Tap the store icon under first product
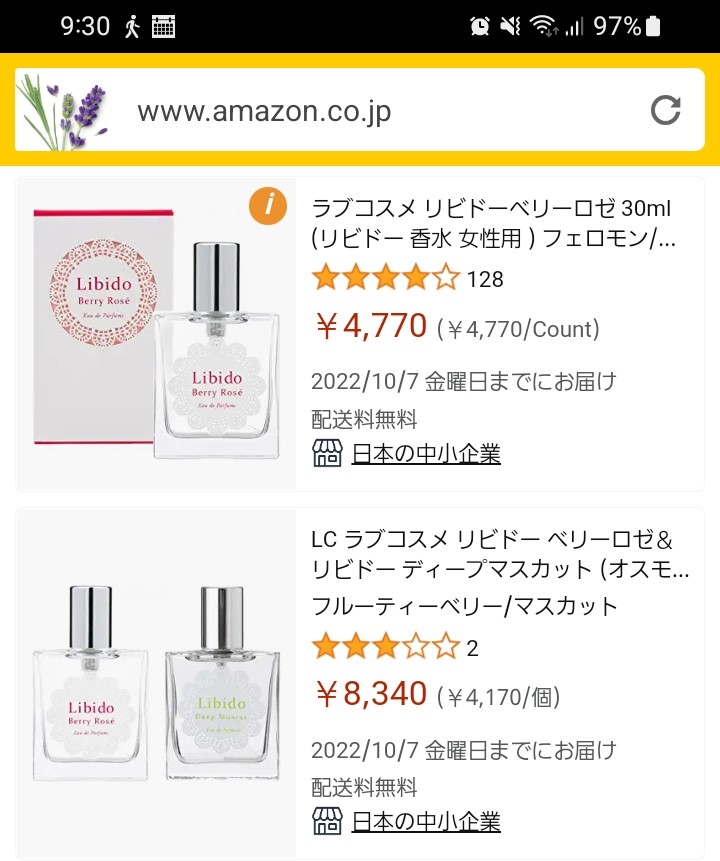Viewport: 720px width, 861px height. pos(327,454)
